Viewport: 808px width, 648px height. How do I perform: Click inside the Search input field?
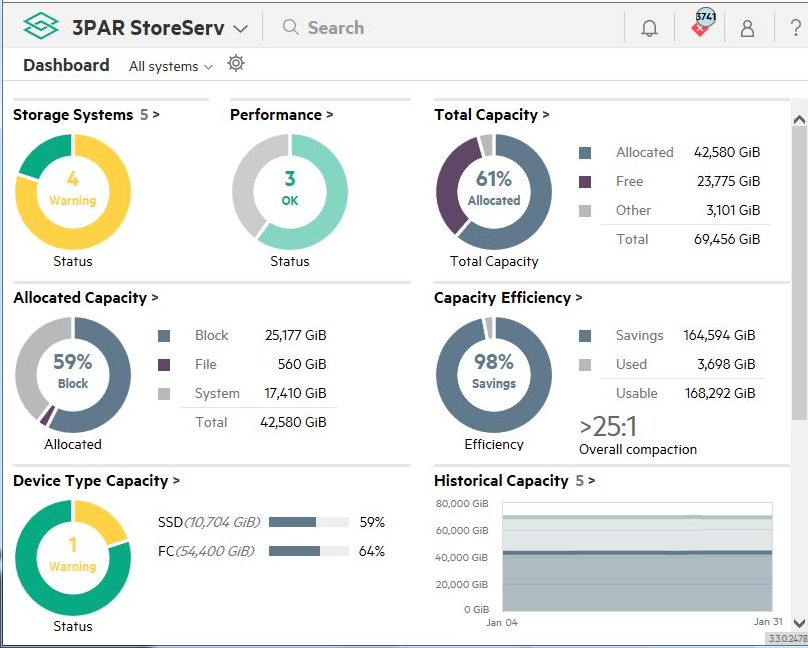point(340,27)
